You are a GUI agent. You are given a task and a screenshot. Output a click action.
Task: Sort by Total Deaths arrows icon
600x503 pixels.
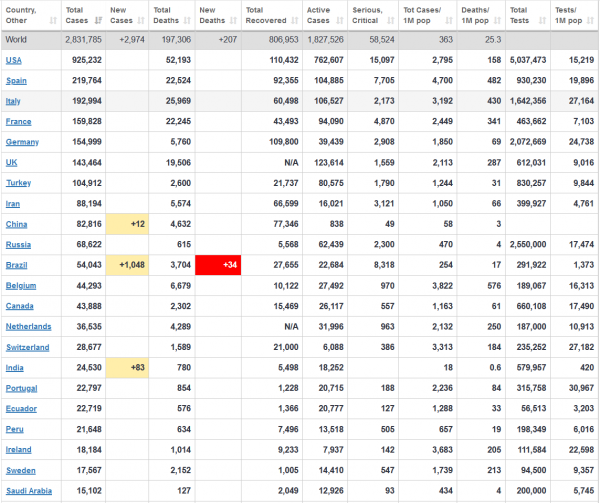[x=187, y=21]
